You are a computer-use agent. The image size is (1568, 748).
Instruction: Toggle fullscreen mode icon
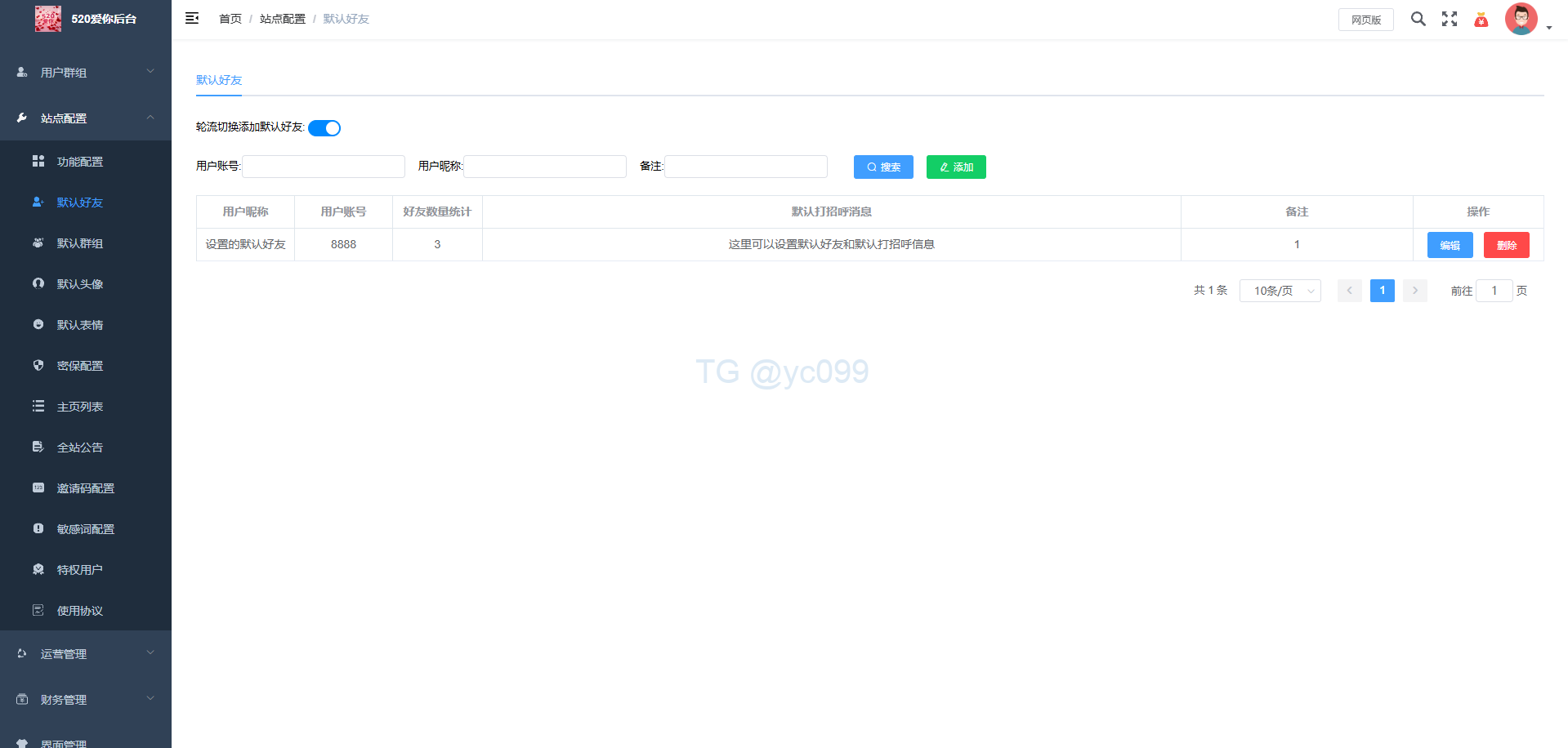click(1449, 19)
